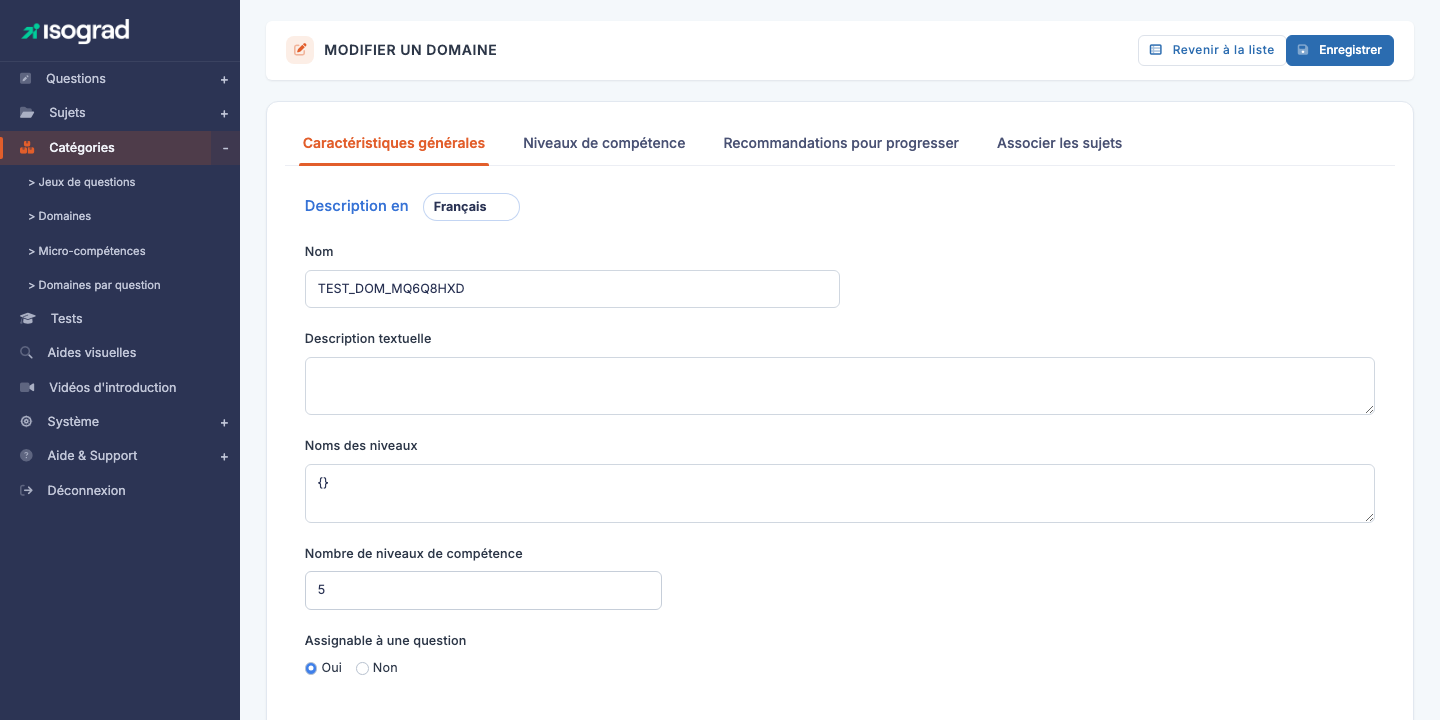
Task: Click the Questions pencil icon in sidebar
Action: 26,79
